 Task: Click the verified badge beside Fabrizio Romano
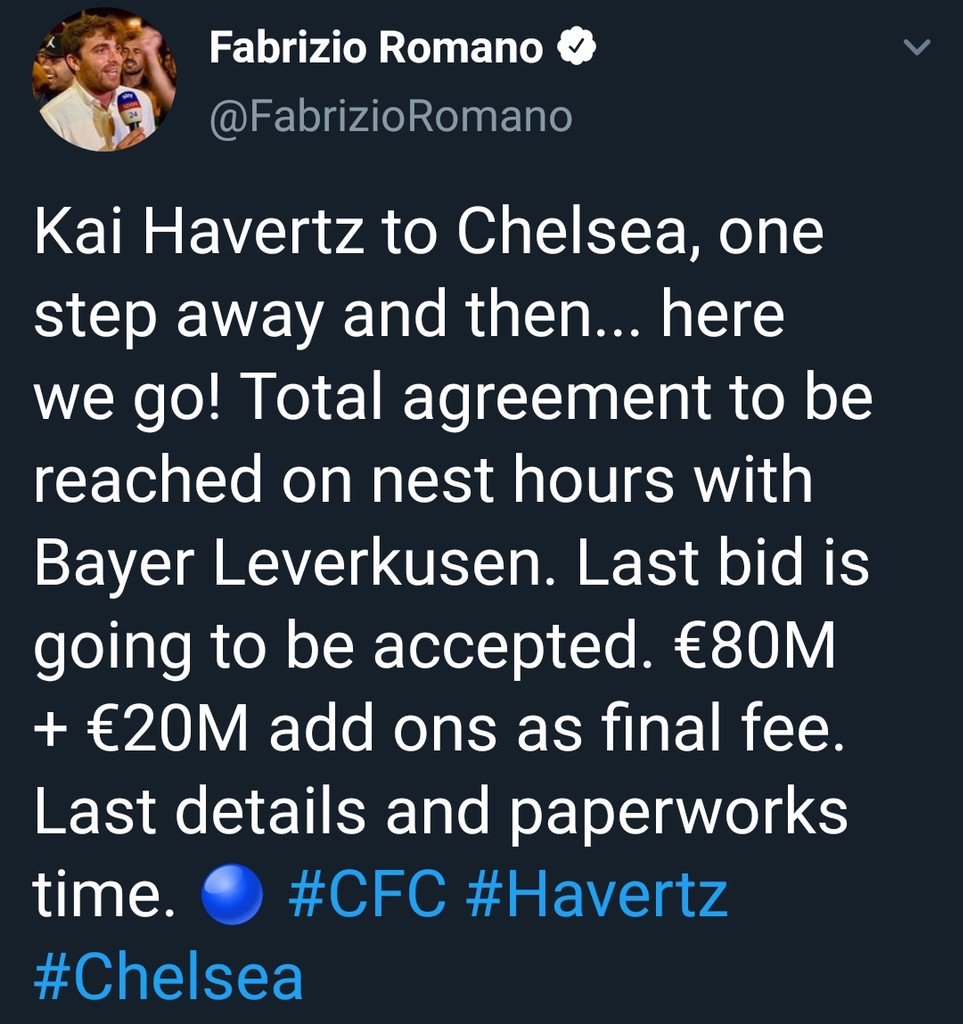(x=577, y=49)
